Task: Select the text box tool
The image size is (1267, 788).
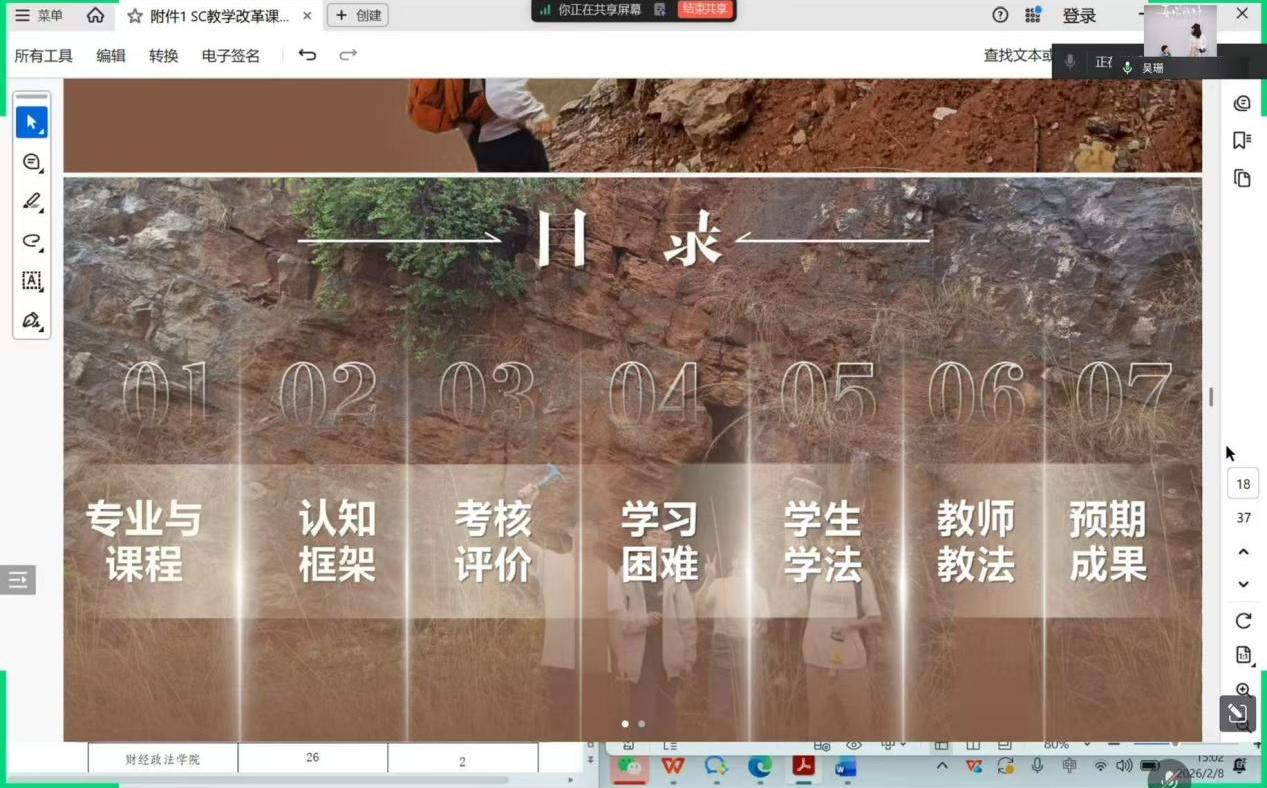Action: point(31,281)
